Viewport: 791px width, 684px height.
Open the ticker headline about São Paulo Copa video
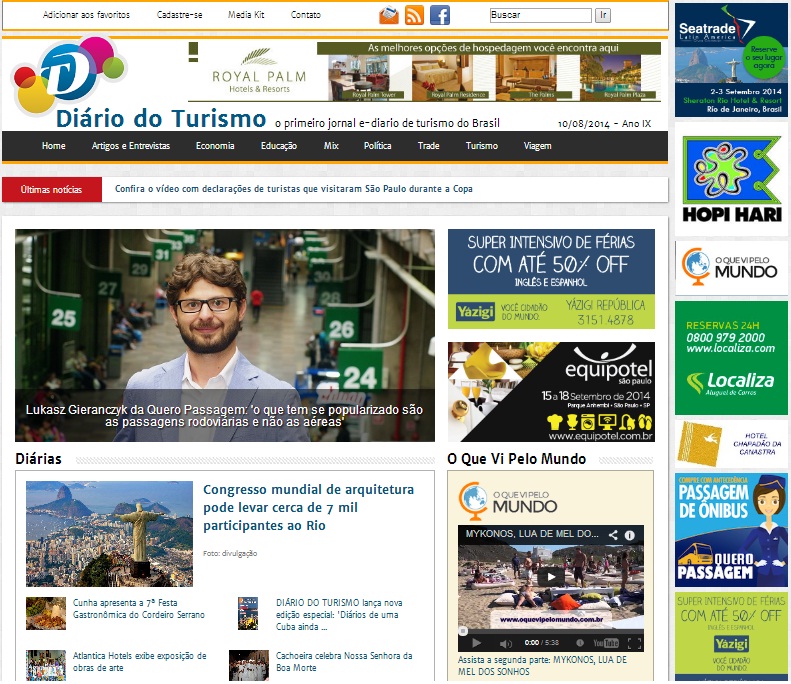294,189
